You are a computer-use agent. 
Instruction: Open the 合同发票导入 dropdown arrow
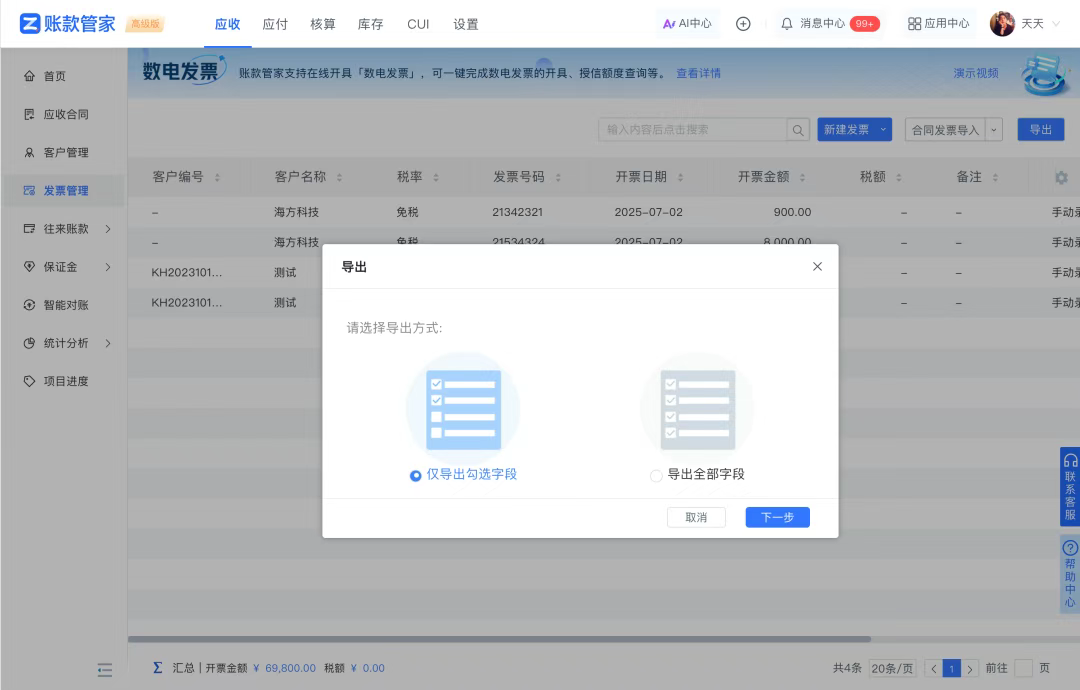pos(994,129)
